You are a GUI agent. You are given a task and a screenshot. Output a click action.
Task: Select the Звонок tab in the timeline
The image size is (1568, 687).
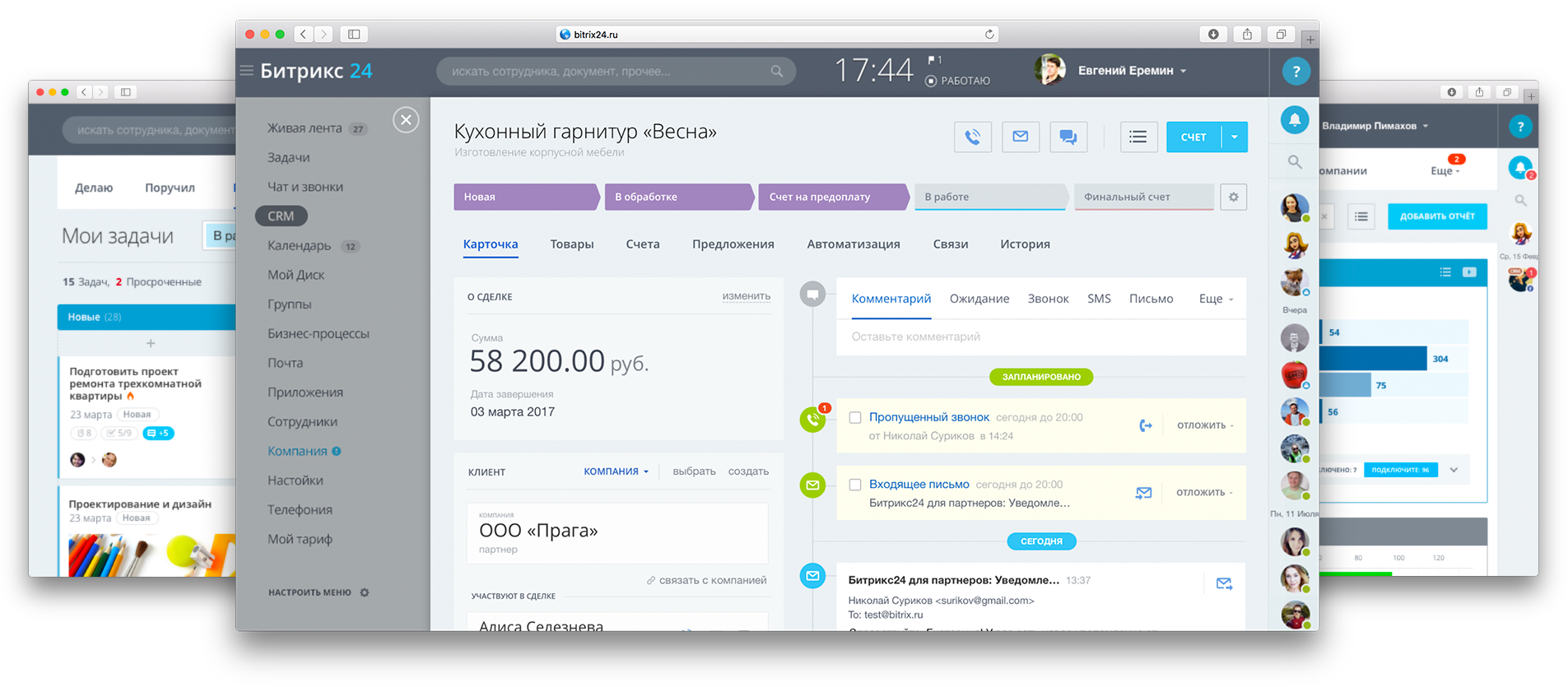[1048, 299]
